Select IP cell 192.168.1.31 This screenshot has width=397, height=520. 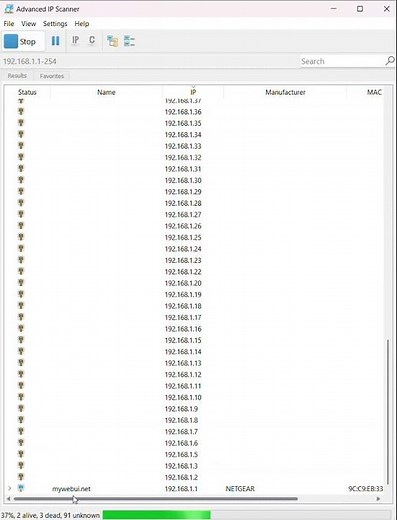pyautogui.click(x=183, y=169)
